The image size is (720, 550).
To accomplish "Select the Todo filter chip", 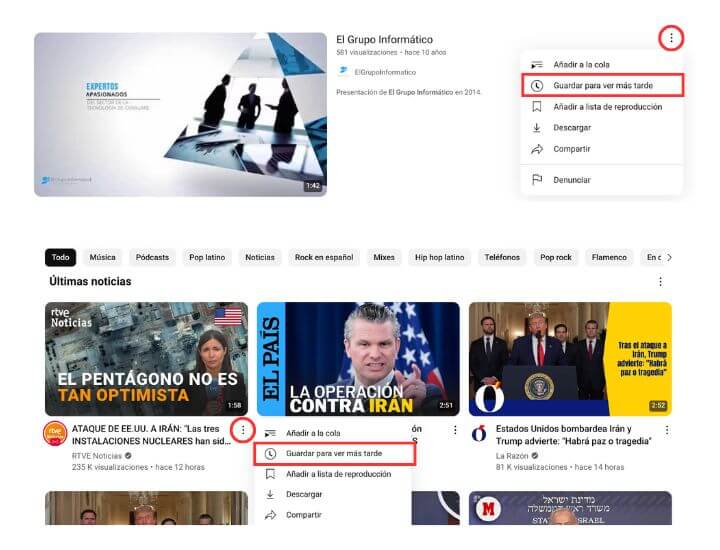I will [61, 258].
